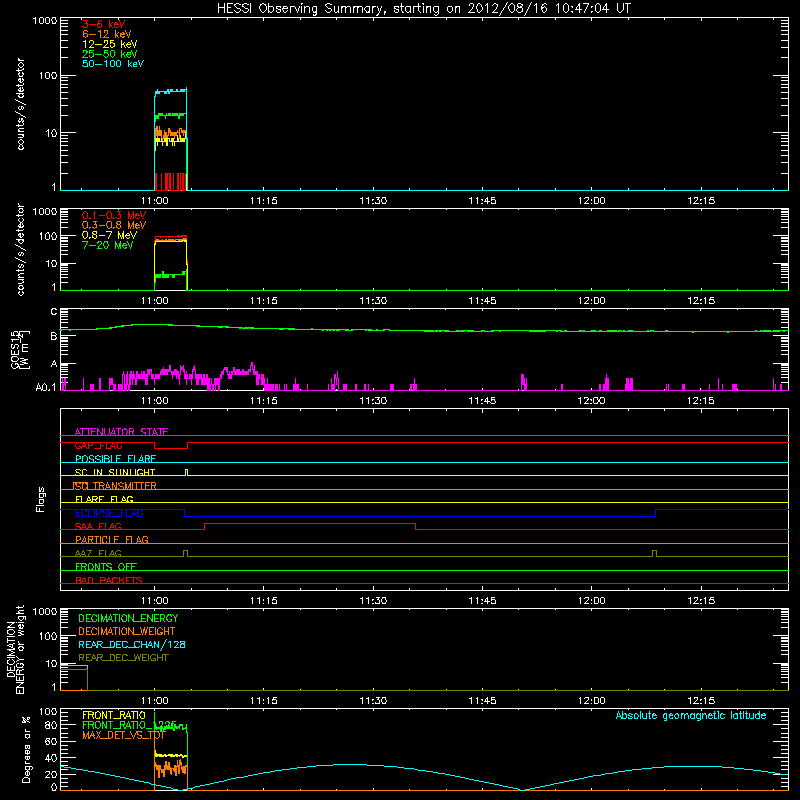Viewport: 800px width, 800px height.
Task: Click the Degrees or % axis title
Action: pos(26,750)
